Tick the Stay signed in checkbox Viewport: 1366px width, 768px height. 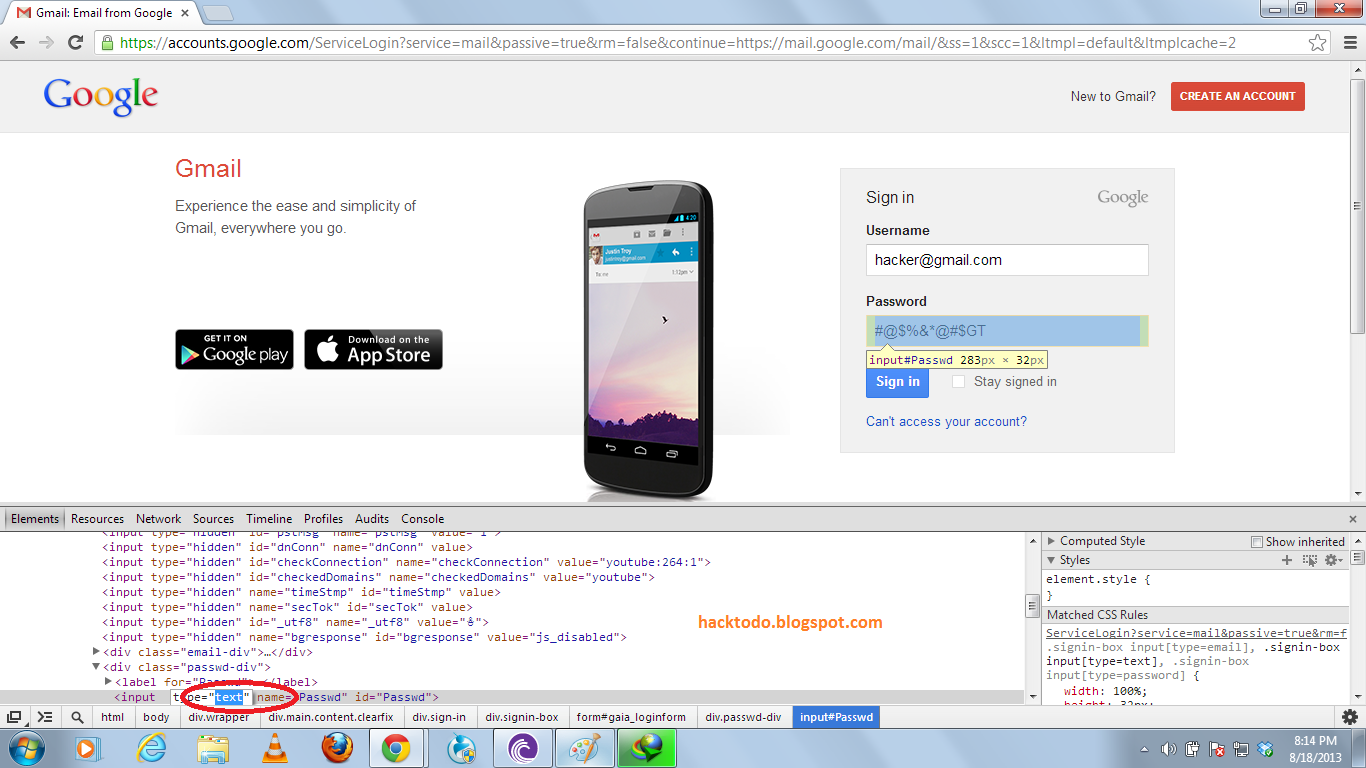click(958, 382)
